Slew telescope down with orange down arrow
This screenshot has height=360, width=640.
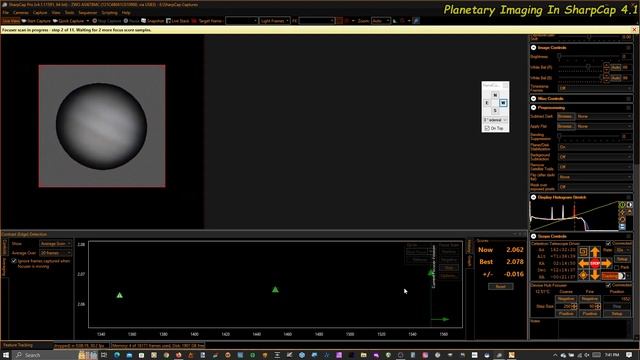[595, 276]
